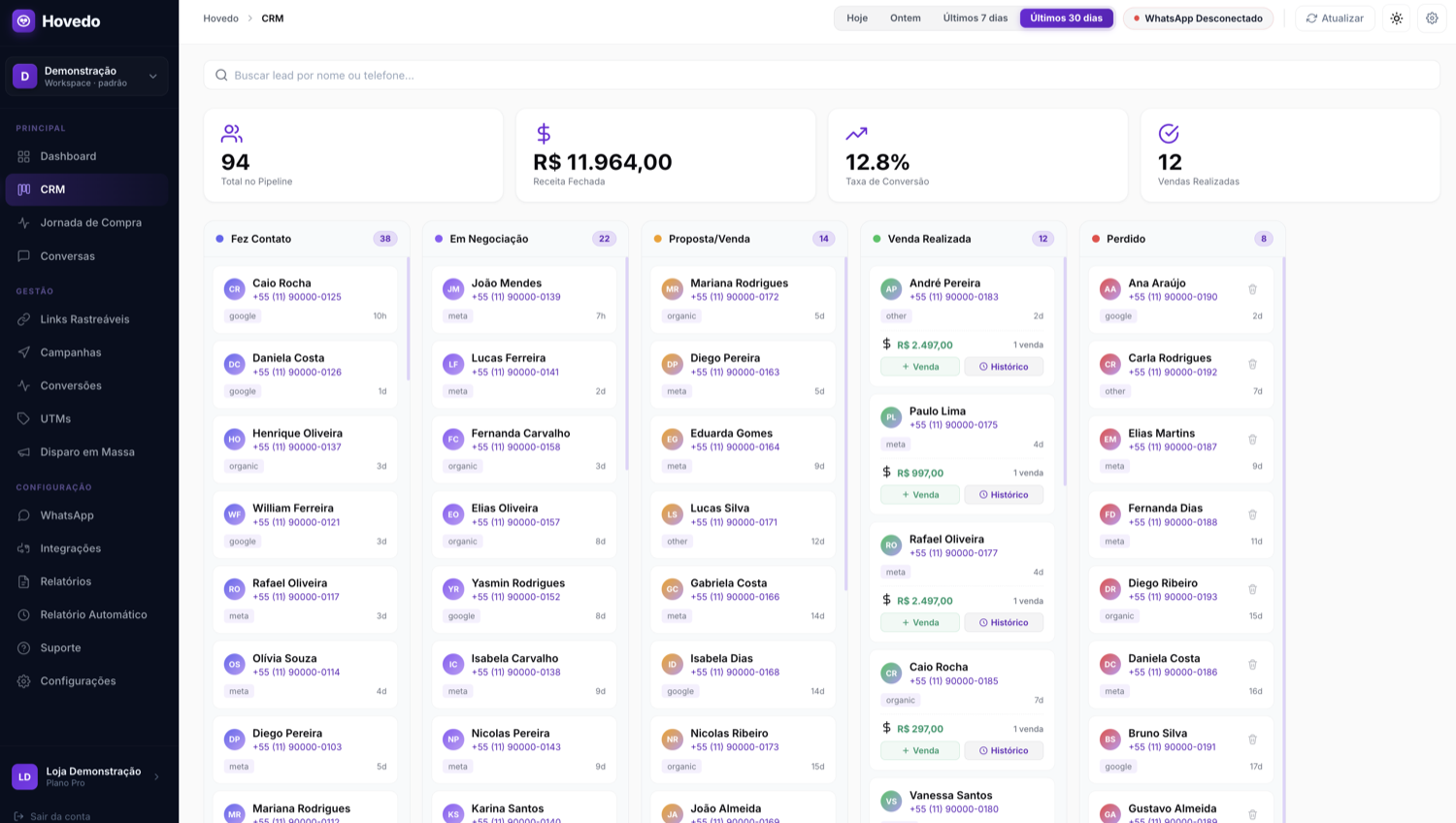Click the Total no Pipeline people icon

[232, 133]
